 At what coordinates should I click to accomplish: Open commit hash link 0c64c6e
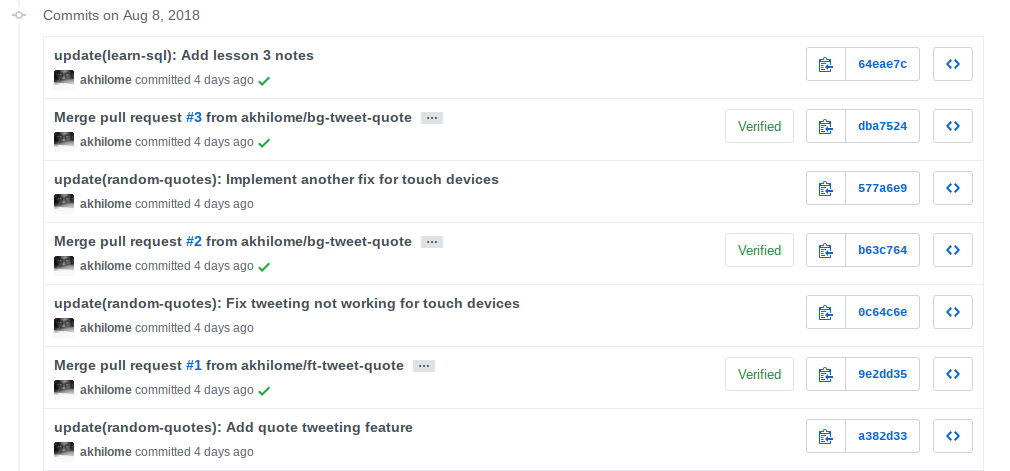882,313
